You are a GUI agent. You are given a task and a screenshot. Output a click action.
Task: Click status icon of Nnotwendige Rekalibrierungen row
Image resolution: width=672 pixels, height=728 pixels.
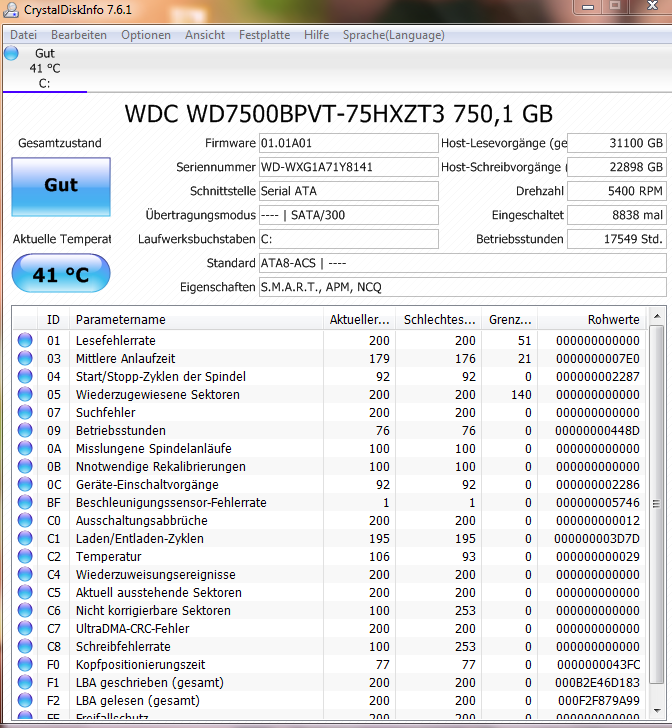tap(25, 467)
